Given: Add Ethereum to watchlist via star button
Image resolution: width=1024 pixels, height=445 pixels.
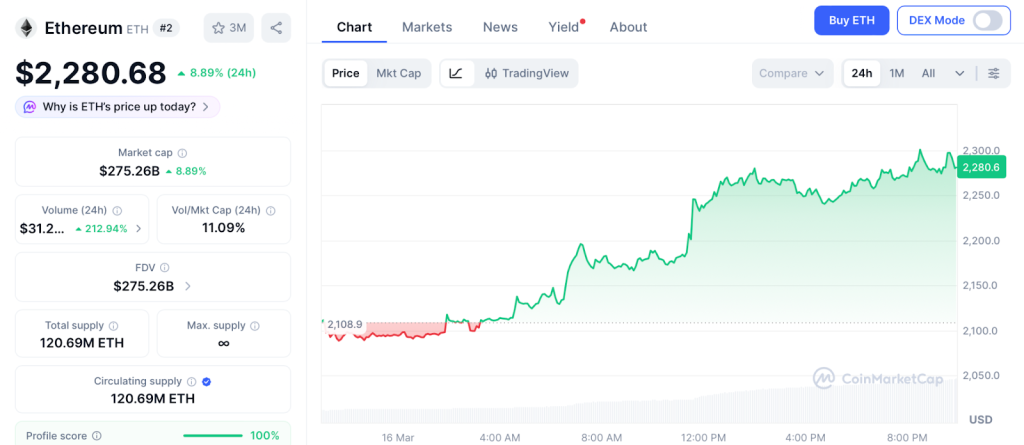Looking at the screenshot, I should tap(228, 28).
